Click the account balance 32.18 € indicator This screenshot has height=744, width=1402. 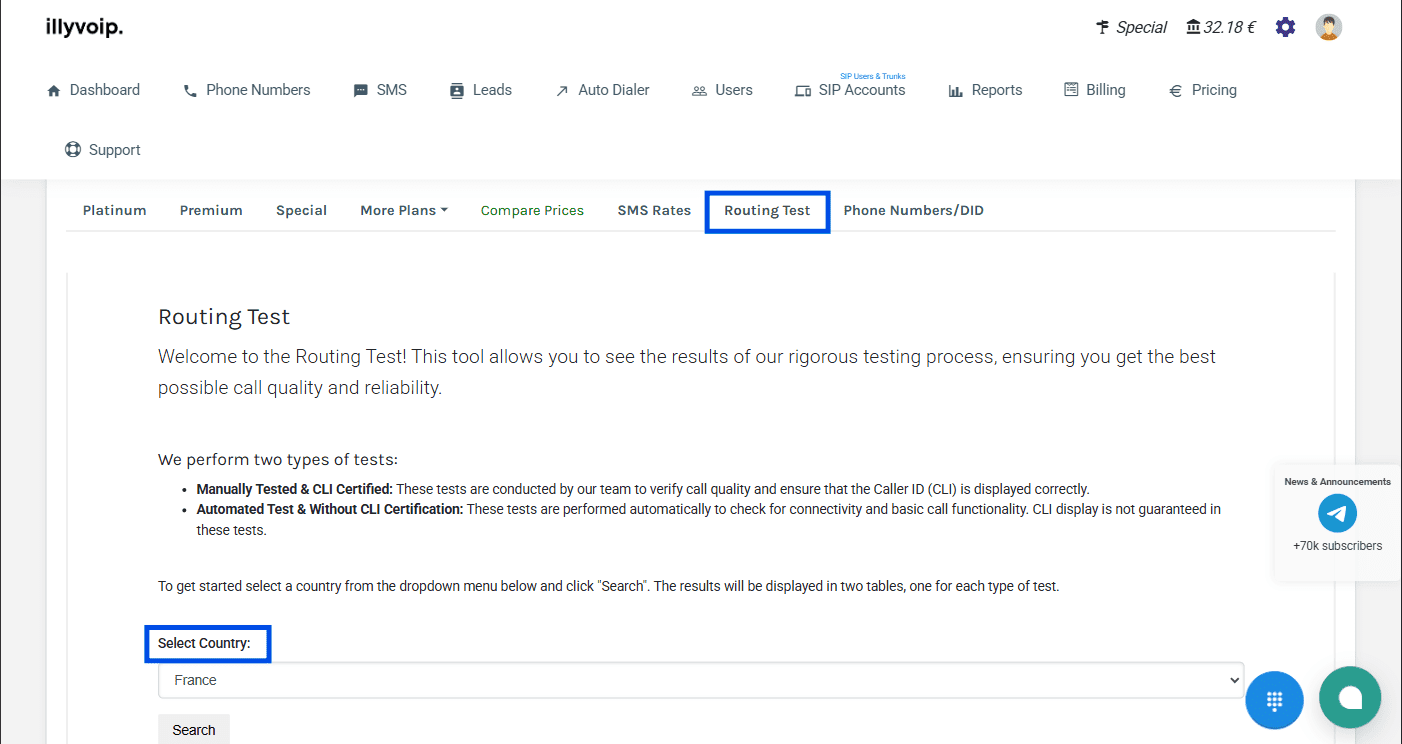pyautogui.click(x=1220, y=27)
